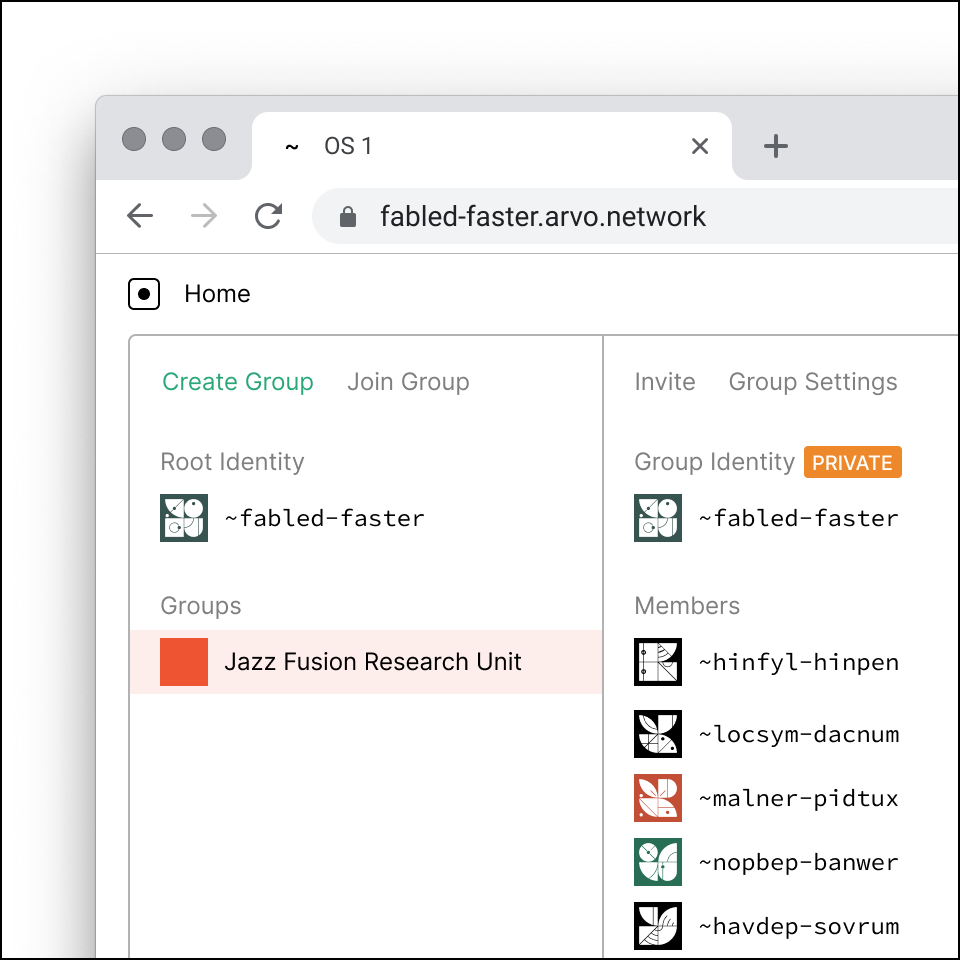Select member ~malner-pidtux

tap(798, 798)
